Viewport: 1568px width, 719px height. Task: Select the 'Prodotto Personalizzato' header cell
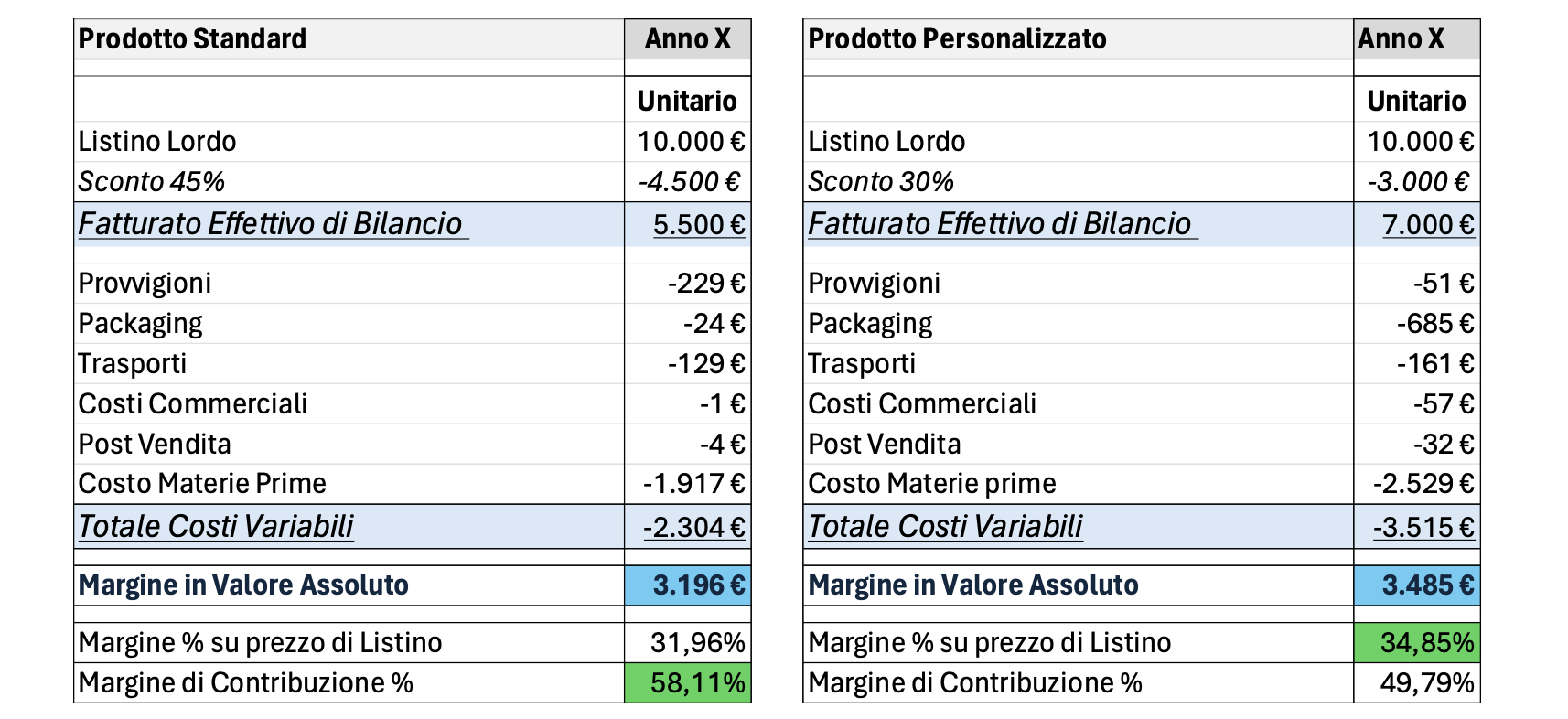(x=957, y=39)
